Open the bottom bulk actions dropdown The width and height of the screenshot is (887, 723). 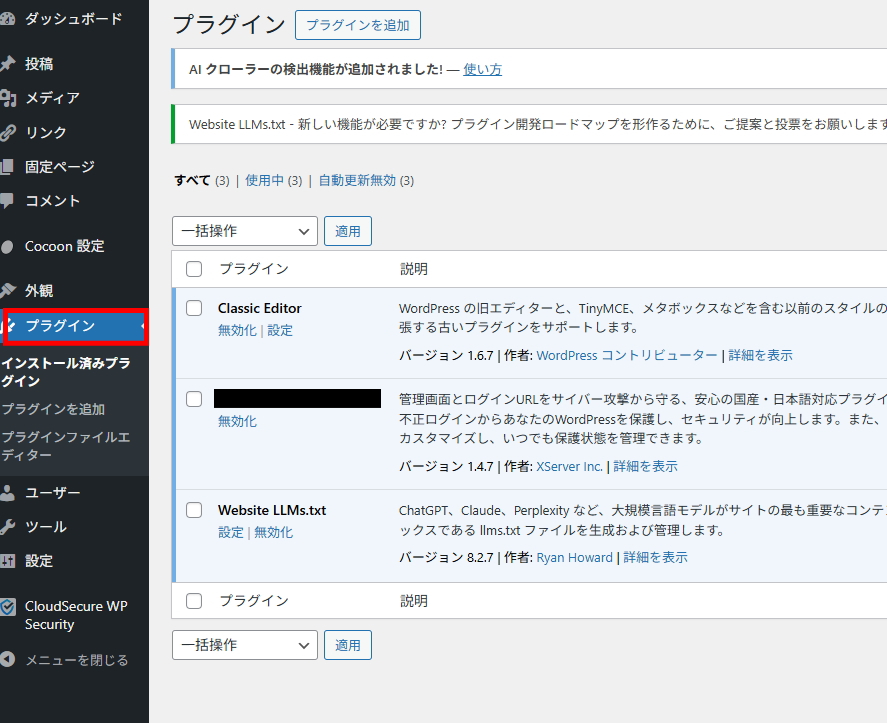(x=245, y=645)
